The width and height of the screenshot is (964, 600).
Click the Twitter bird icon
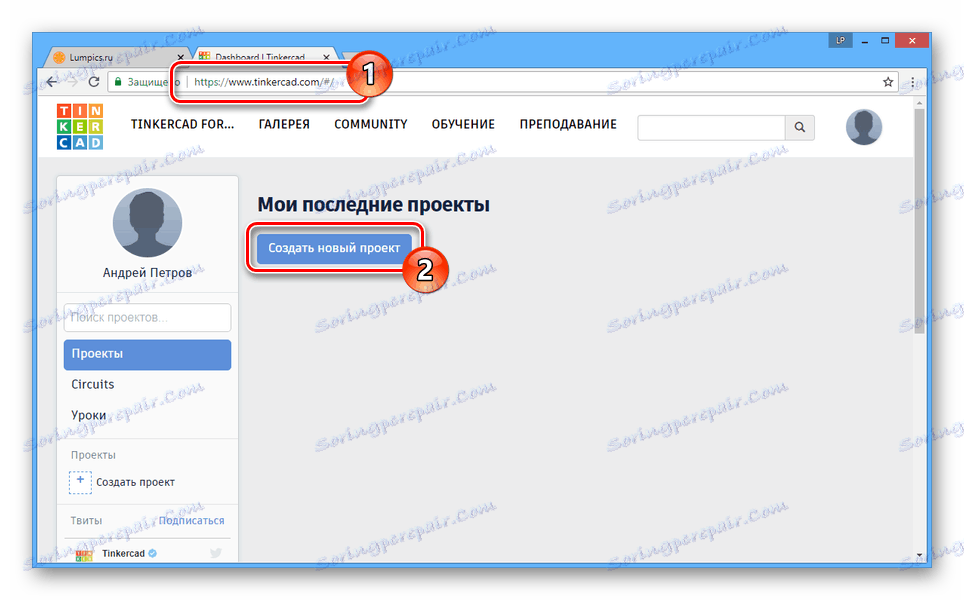coord(215,553)
